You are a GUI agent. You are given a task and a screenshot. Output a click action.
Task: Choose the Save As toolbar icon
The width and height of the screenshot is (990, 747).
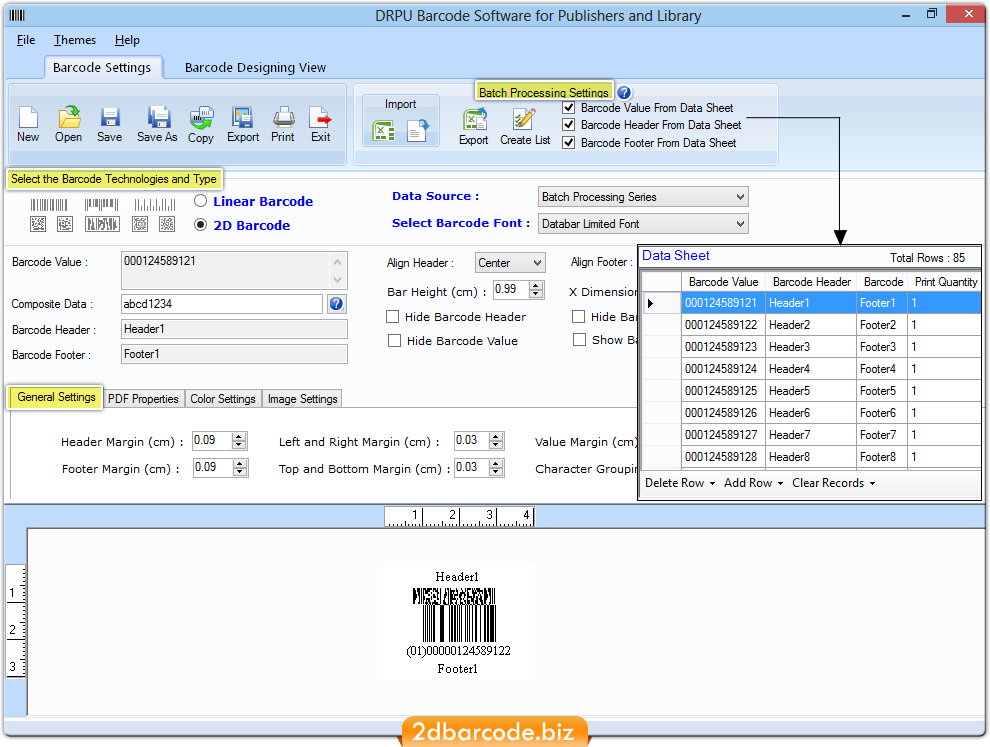(x=158, y=117)
